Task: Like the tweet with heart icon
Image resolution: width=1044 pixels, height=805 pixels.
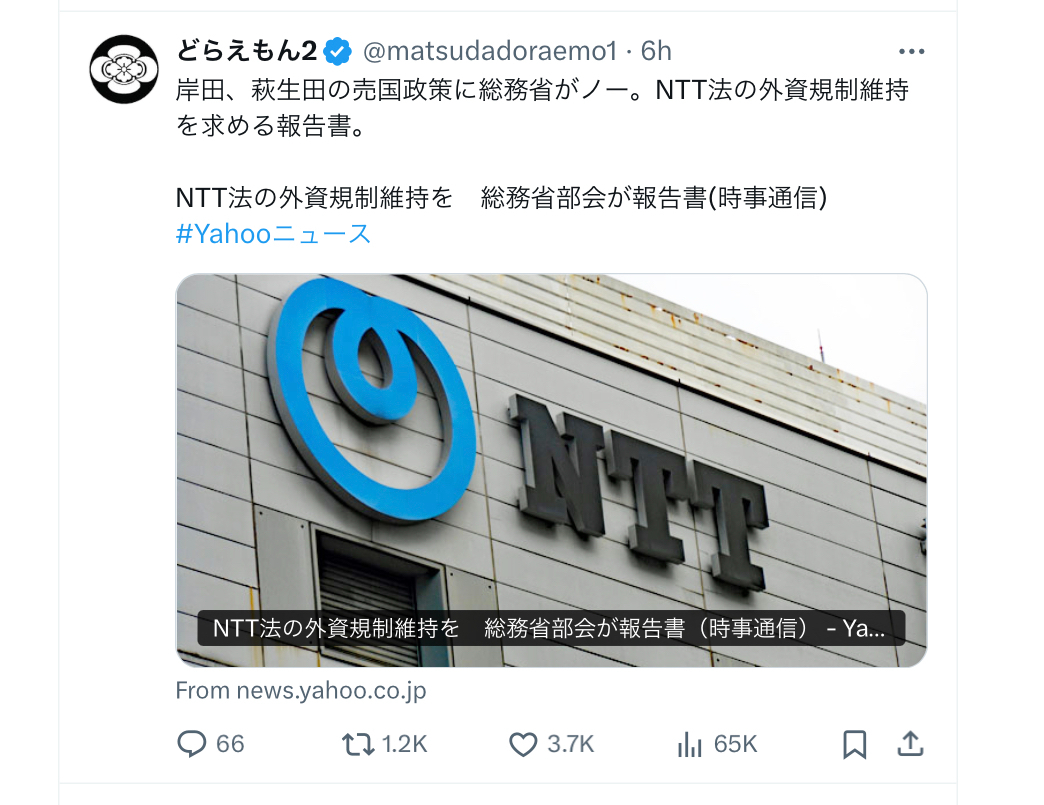Action: click(x=523, y=744)
